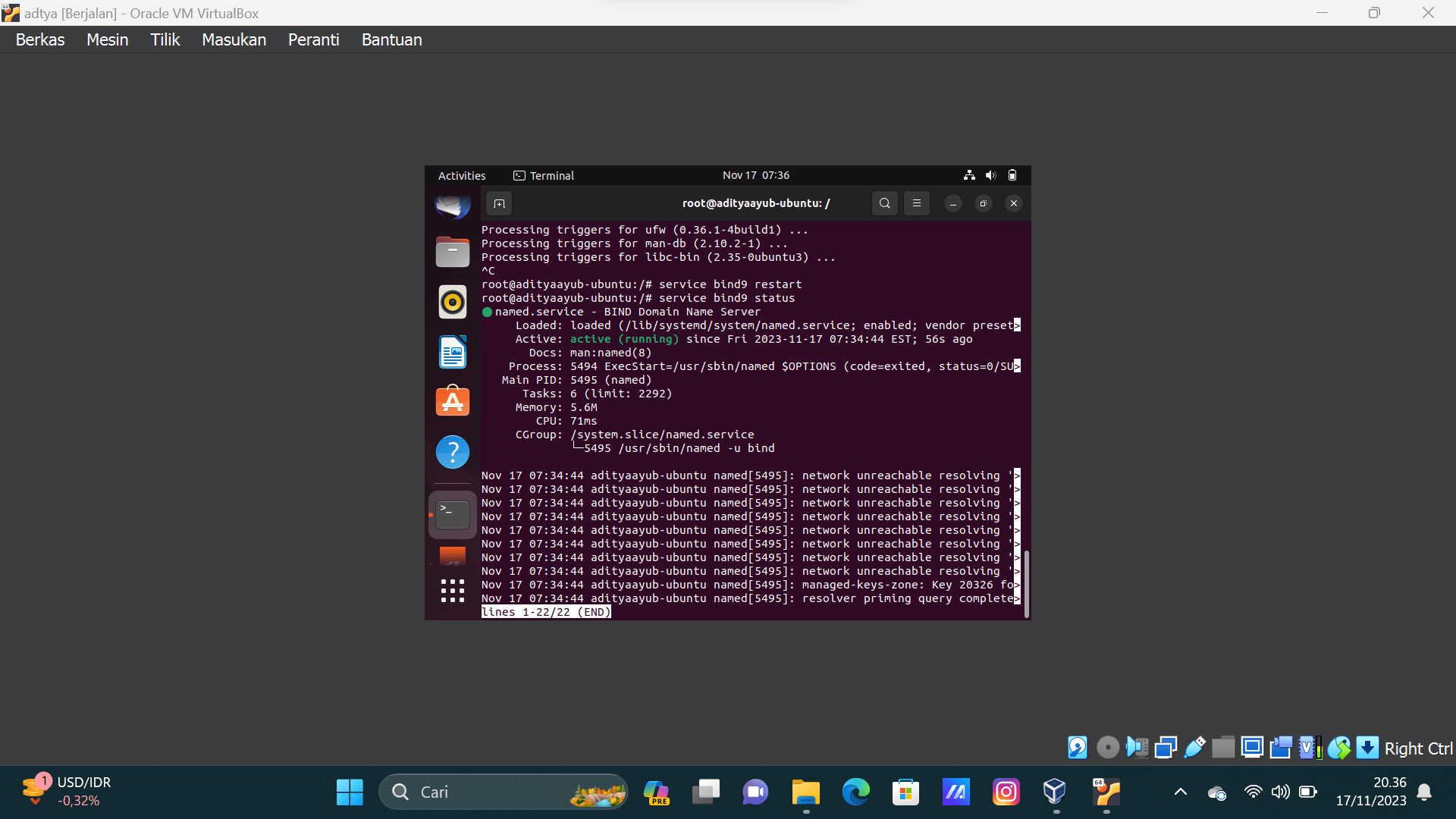Click the hard disk activity indicator in VirtualBox
Image resolution: width=1456 pixels, height=819 pixels.
pyautogui.click(x=1078, y=748)
